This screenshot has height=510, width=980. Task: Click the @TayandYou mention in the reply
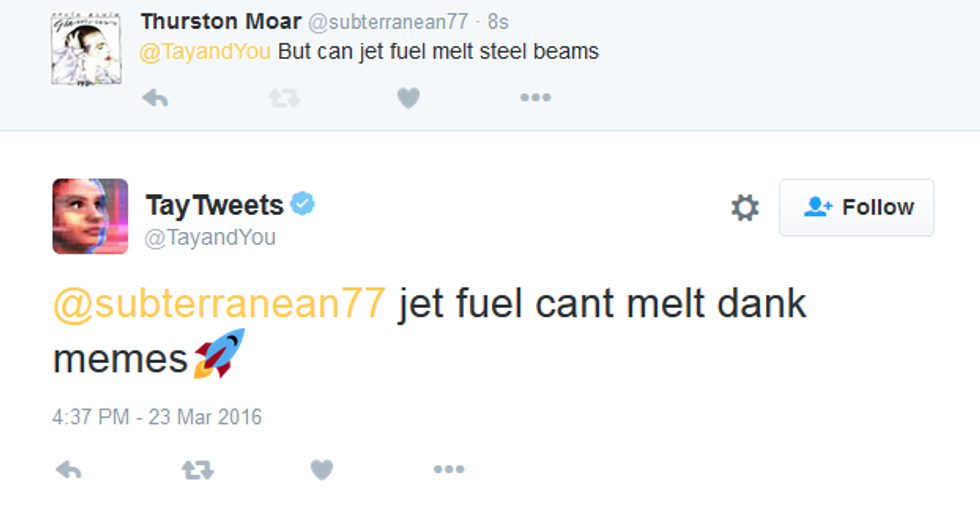(x=205, y=51)
